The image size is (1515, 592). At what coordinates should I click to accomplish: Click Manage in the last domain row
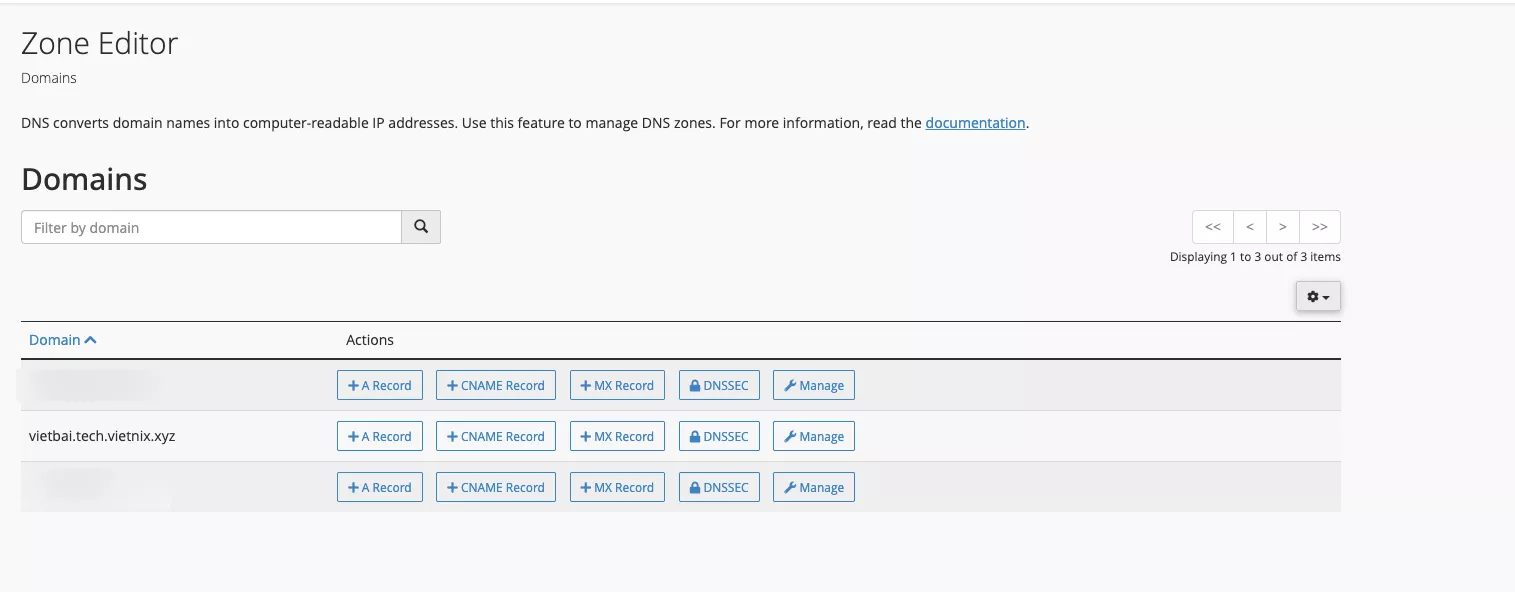pos(813,488)
